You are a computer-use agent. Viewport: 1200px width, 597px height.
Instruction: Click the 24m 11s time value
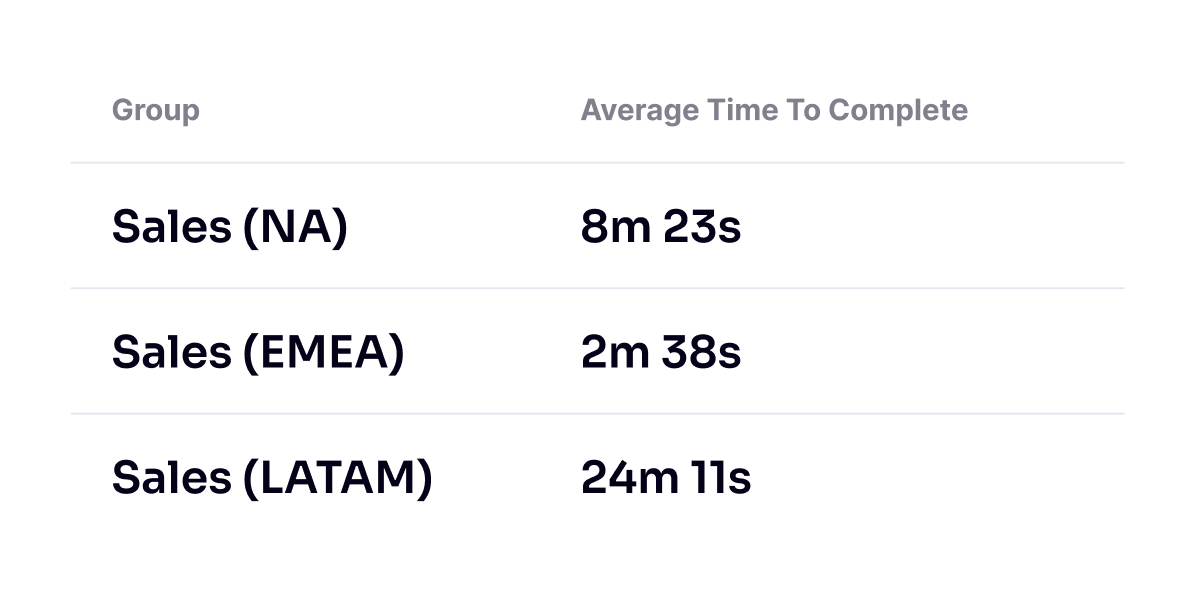click(666, 478)
